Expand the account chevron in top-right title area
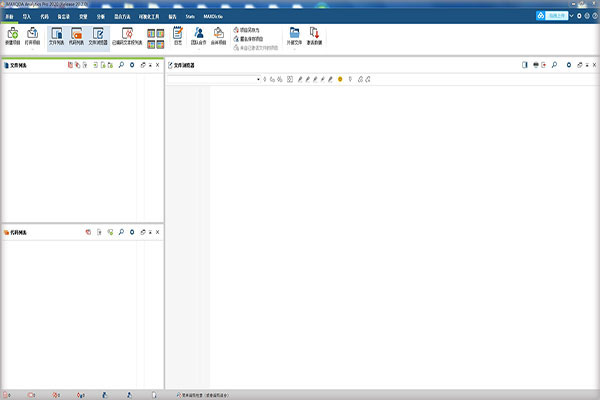This screenshot has width=600, height=400. pyautogui.click(x=571, y=16)
